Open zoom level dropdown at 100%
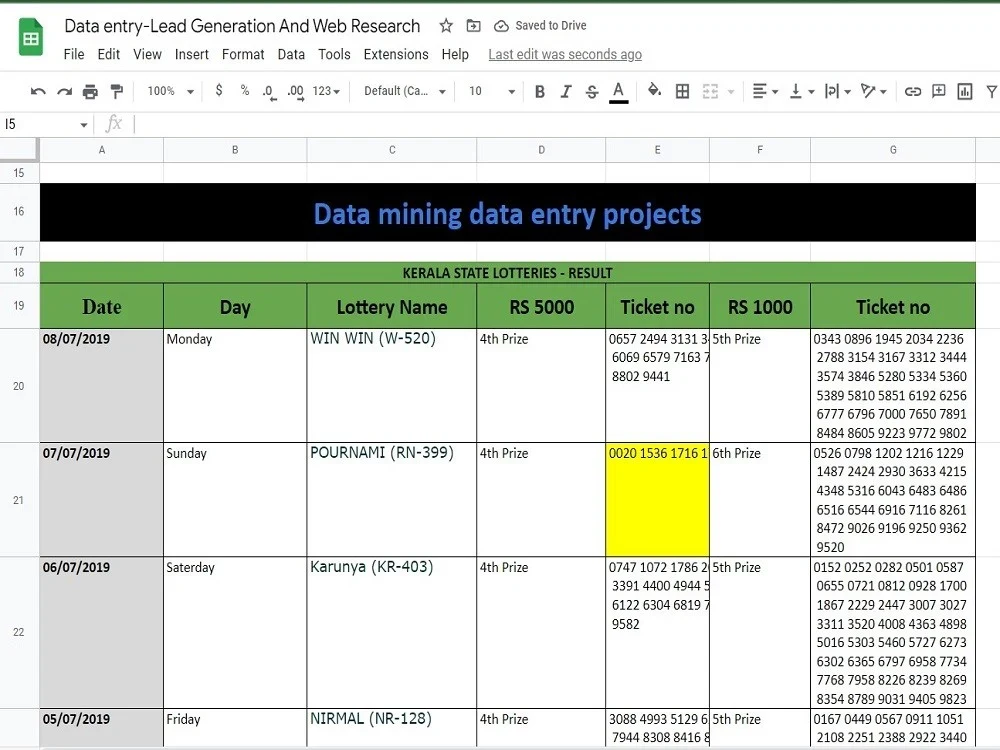The image size is (1000, 750). 170,91
